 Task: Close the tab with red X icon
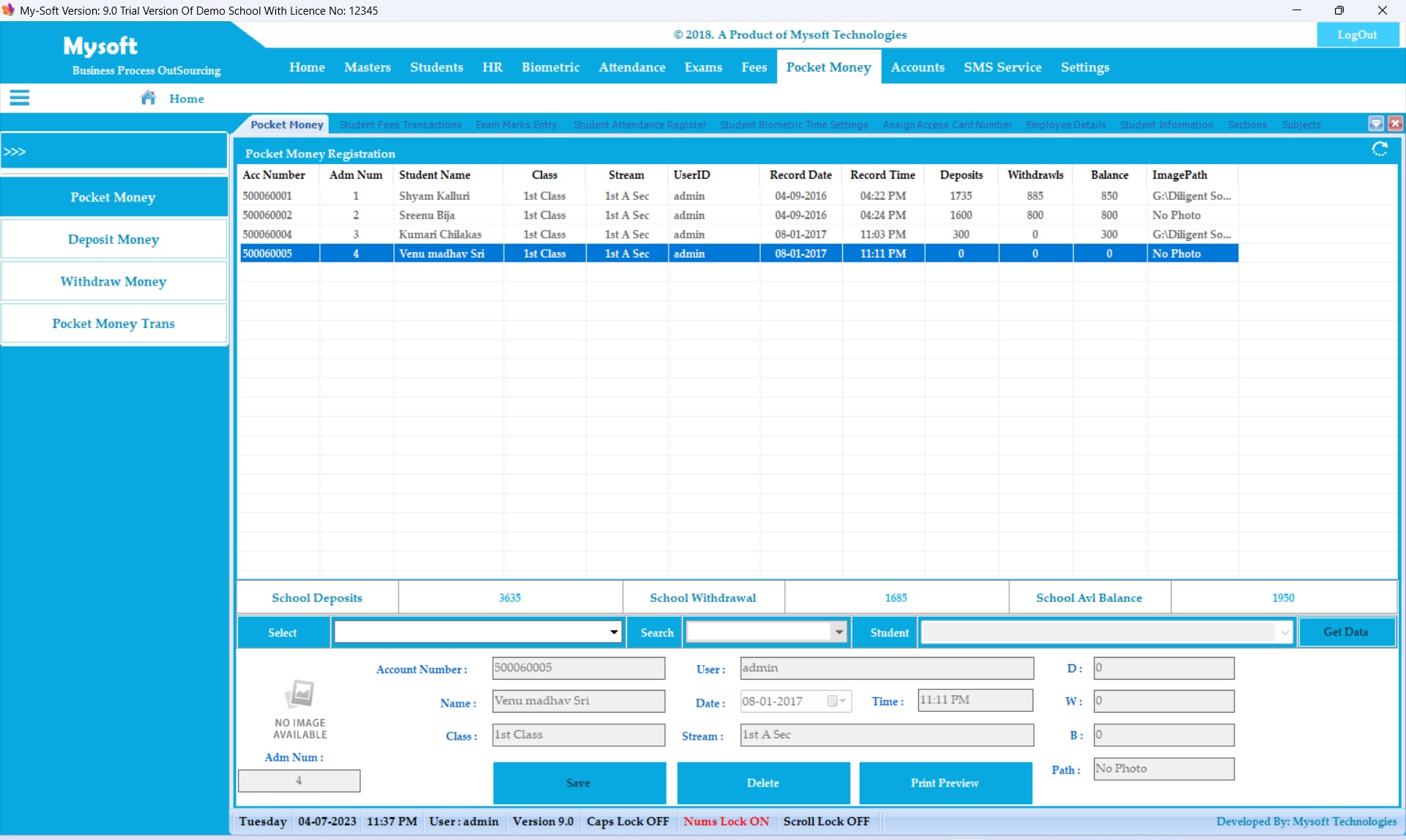(1395, 124)
